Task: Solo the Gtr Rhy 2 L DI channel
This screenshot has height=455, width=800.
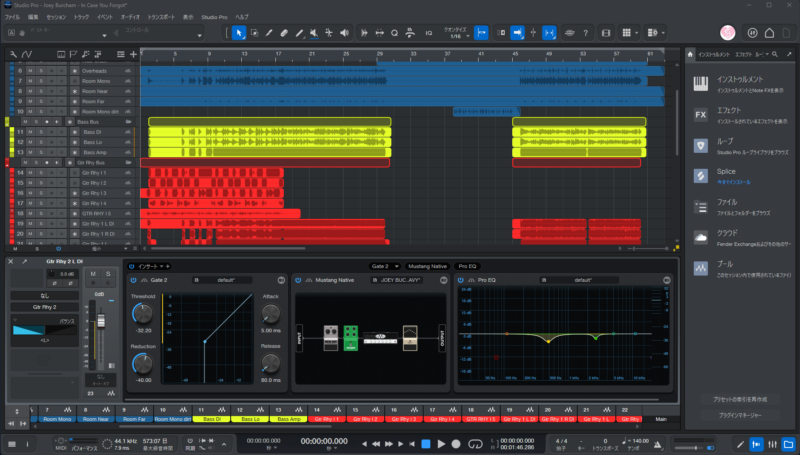Action: point(108,273)
